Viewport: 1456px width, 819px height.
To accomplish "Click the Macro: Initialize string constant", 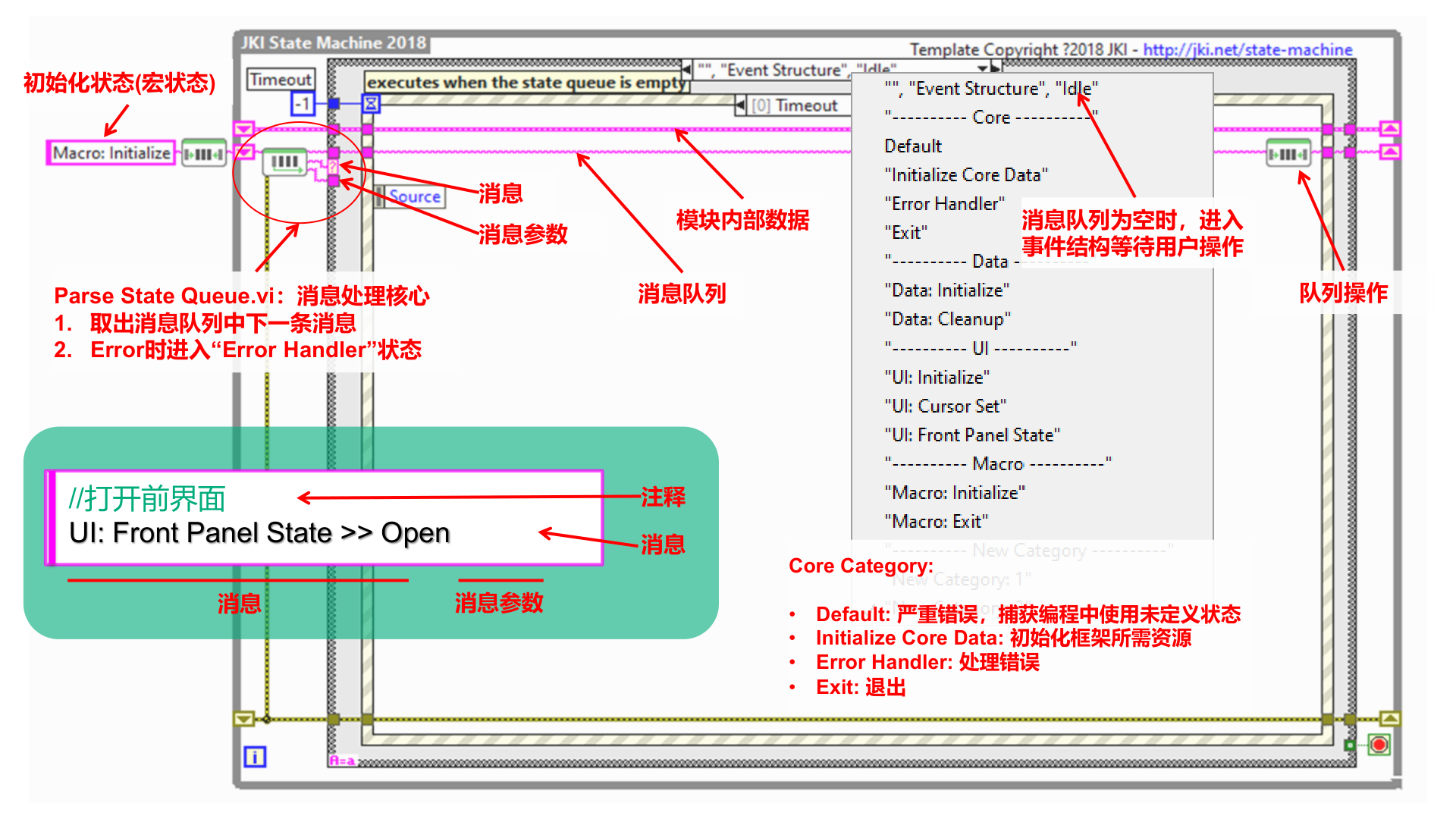I will point(111,153).
